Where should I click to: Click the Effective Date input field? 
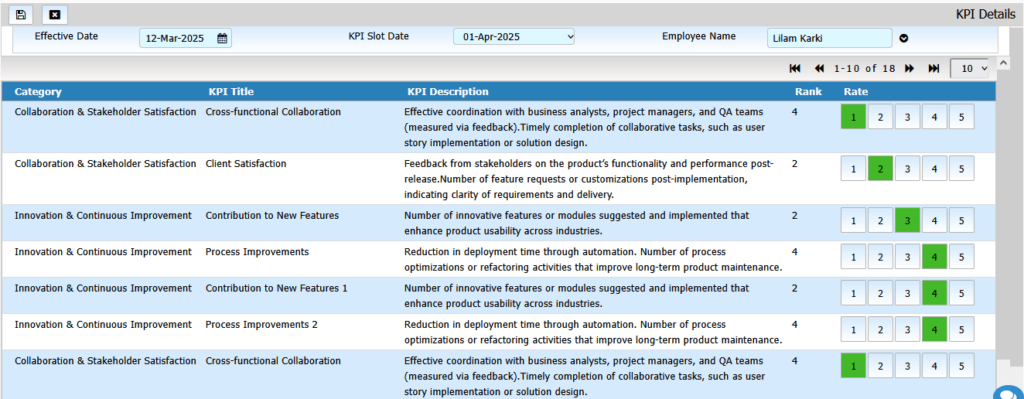pos(185,39)
